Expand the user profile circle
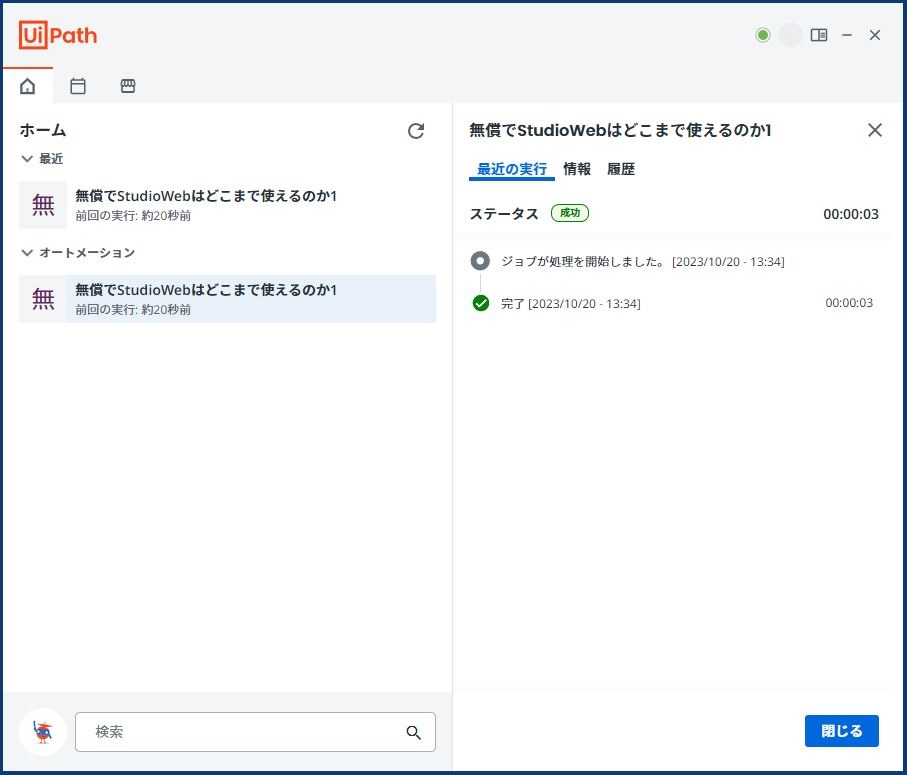The width and height of the screenshot is (907, 775). tap(790, 35)
